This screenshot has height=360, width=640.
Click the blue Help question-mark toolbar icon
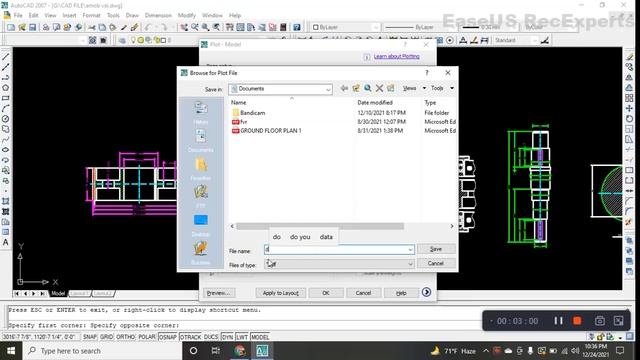[297, 27]
